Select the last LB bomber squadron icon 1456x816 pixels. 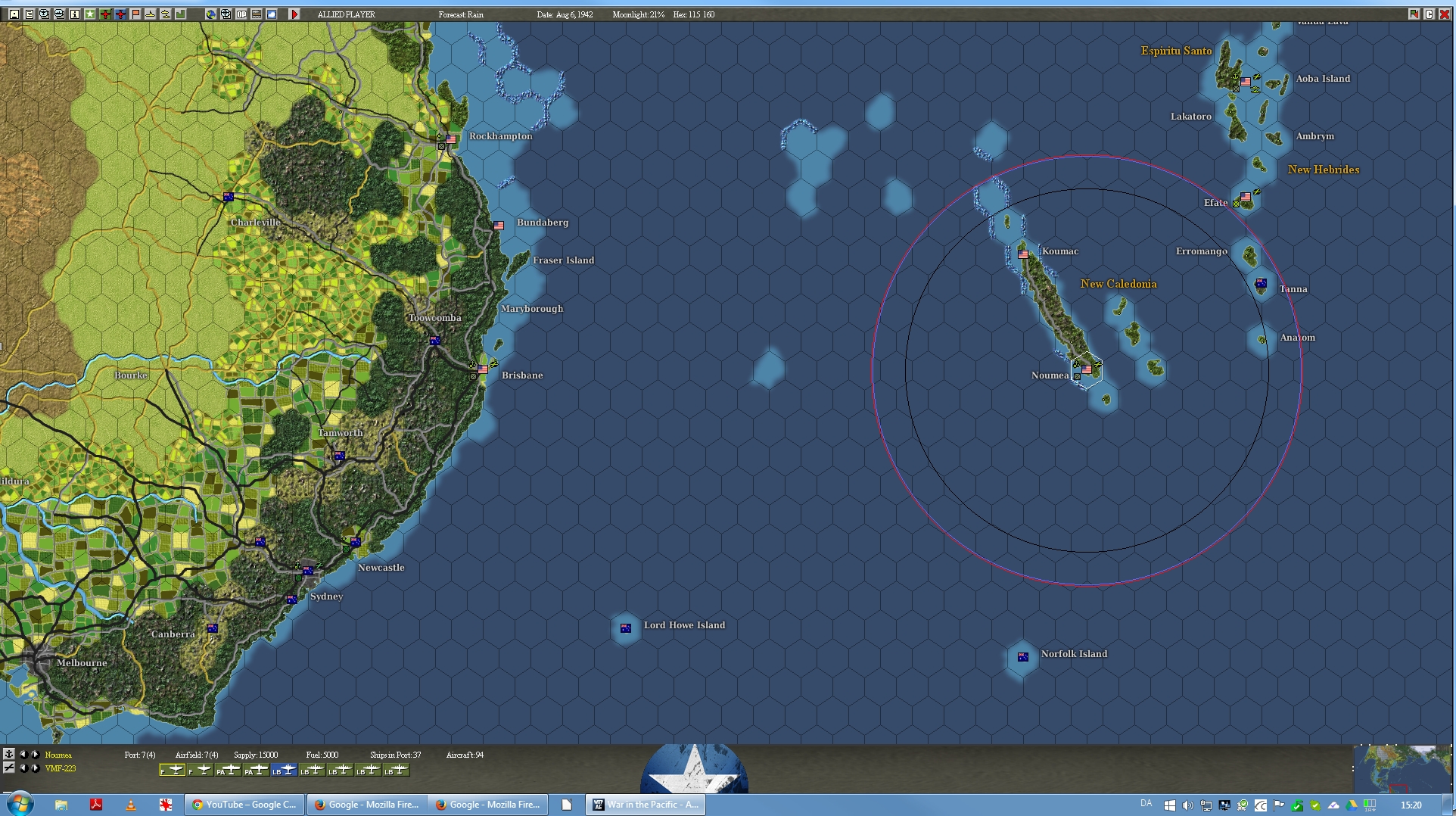[x=396, y=770]
